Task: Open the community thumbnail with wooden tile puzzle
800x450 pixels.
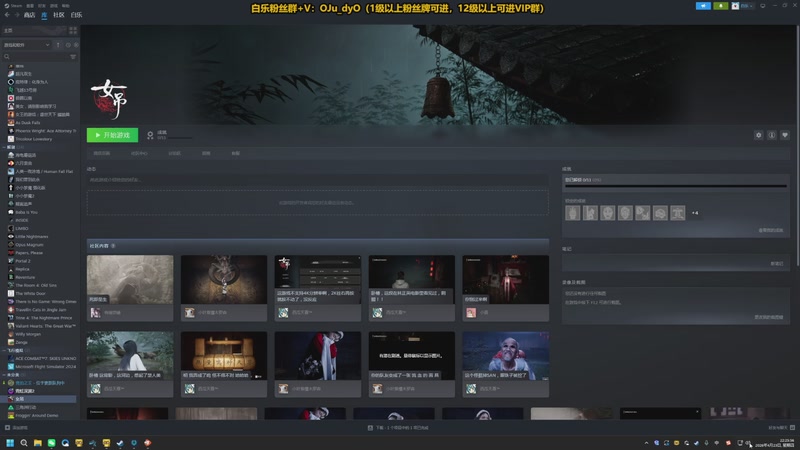Action: [x=224, y=356]
